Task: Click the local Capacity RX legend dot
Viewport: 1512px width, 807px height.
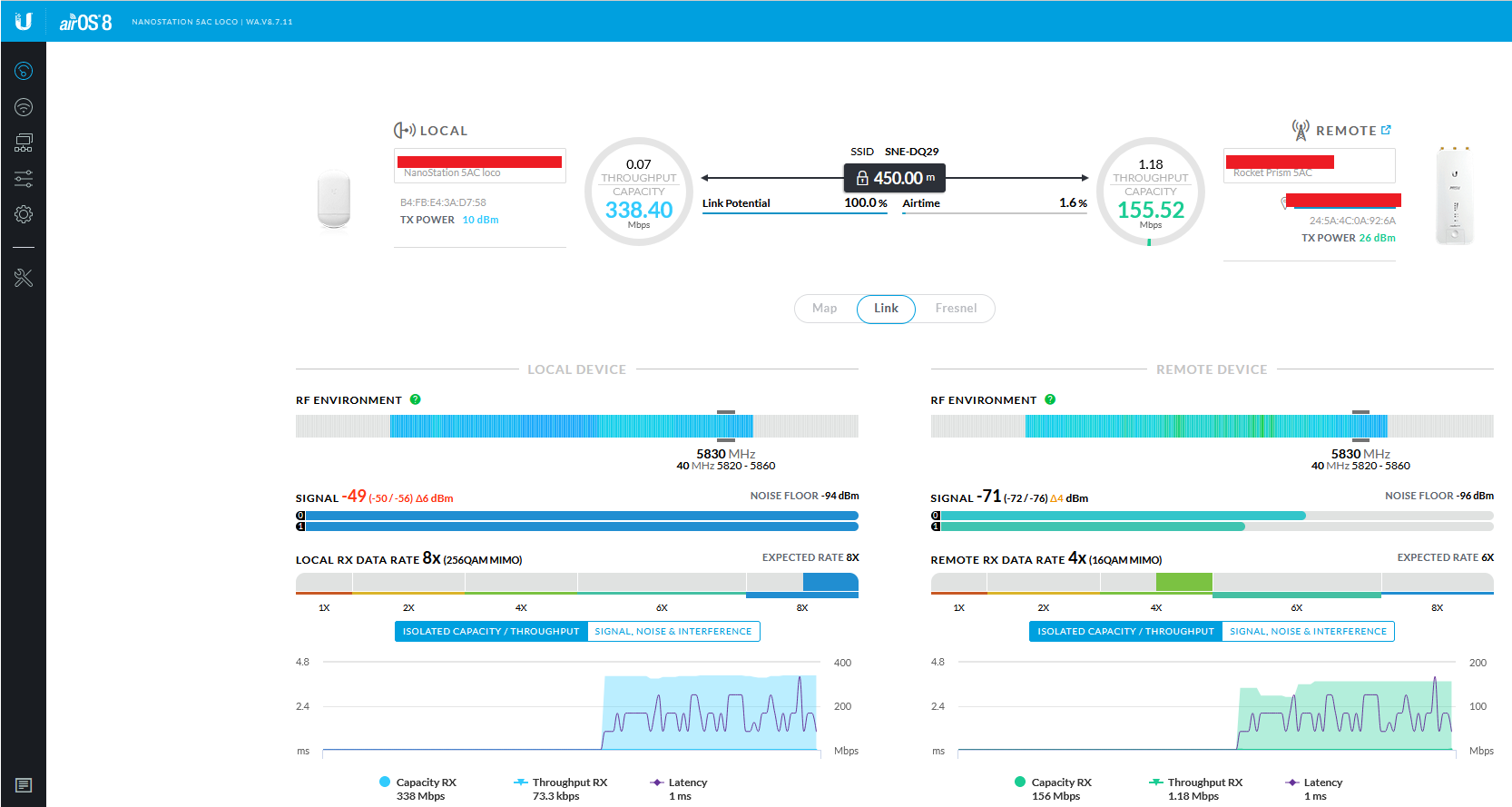Action: point(385,782)
